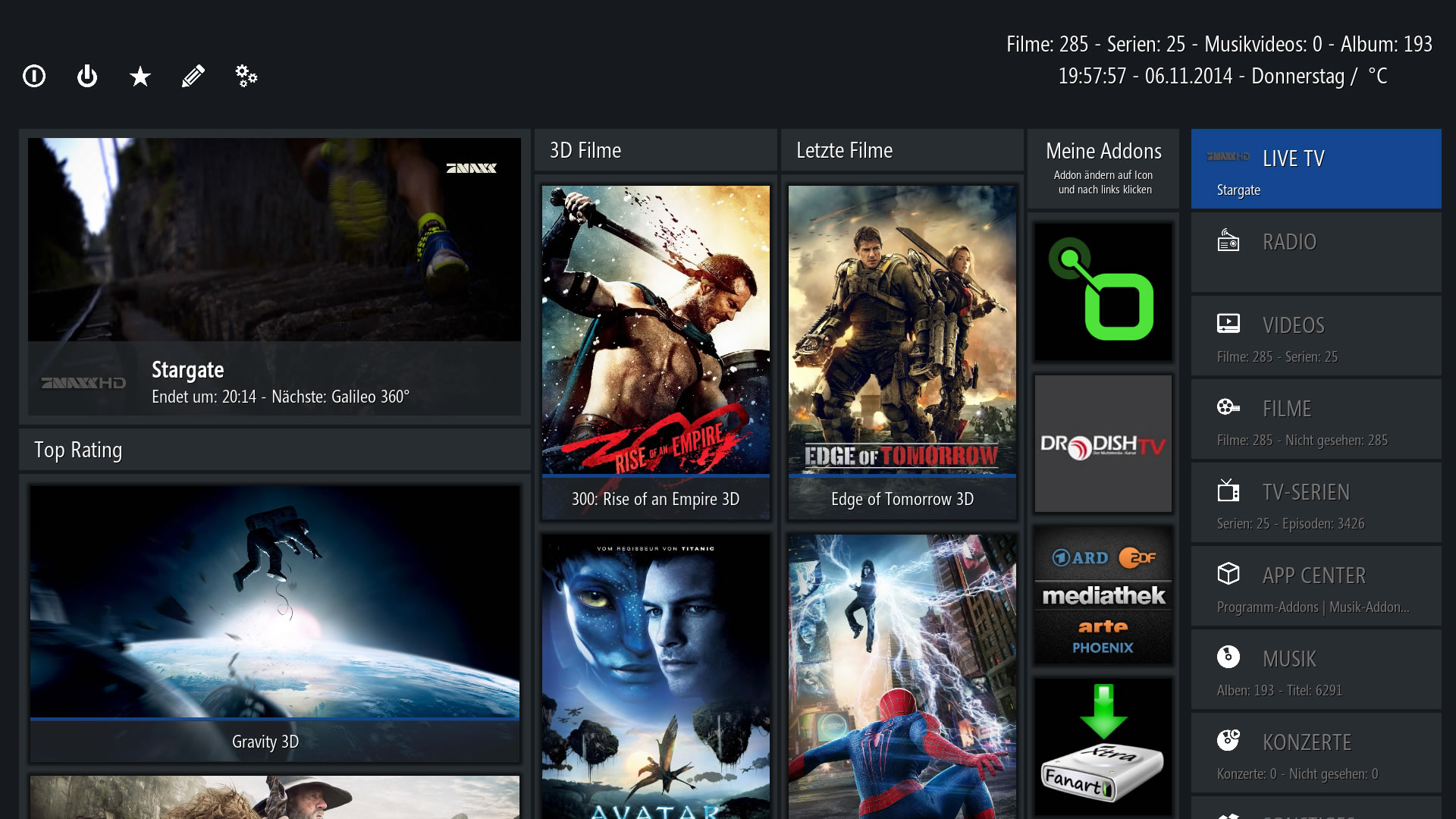This screenshot has width=1456, height=819.
Task: Open the green Zattoo-style addon icon
Action: 1103,292
